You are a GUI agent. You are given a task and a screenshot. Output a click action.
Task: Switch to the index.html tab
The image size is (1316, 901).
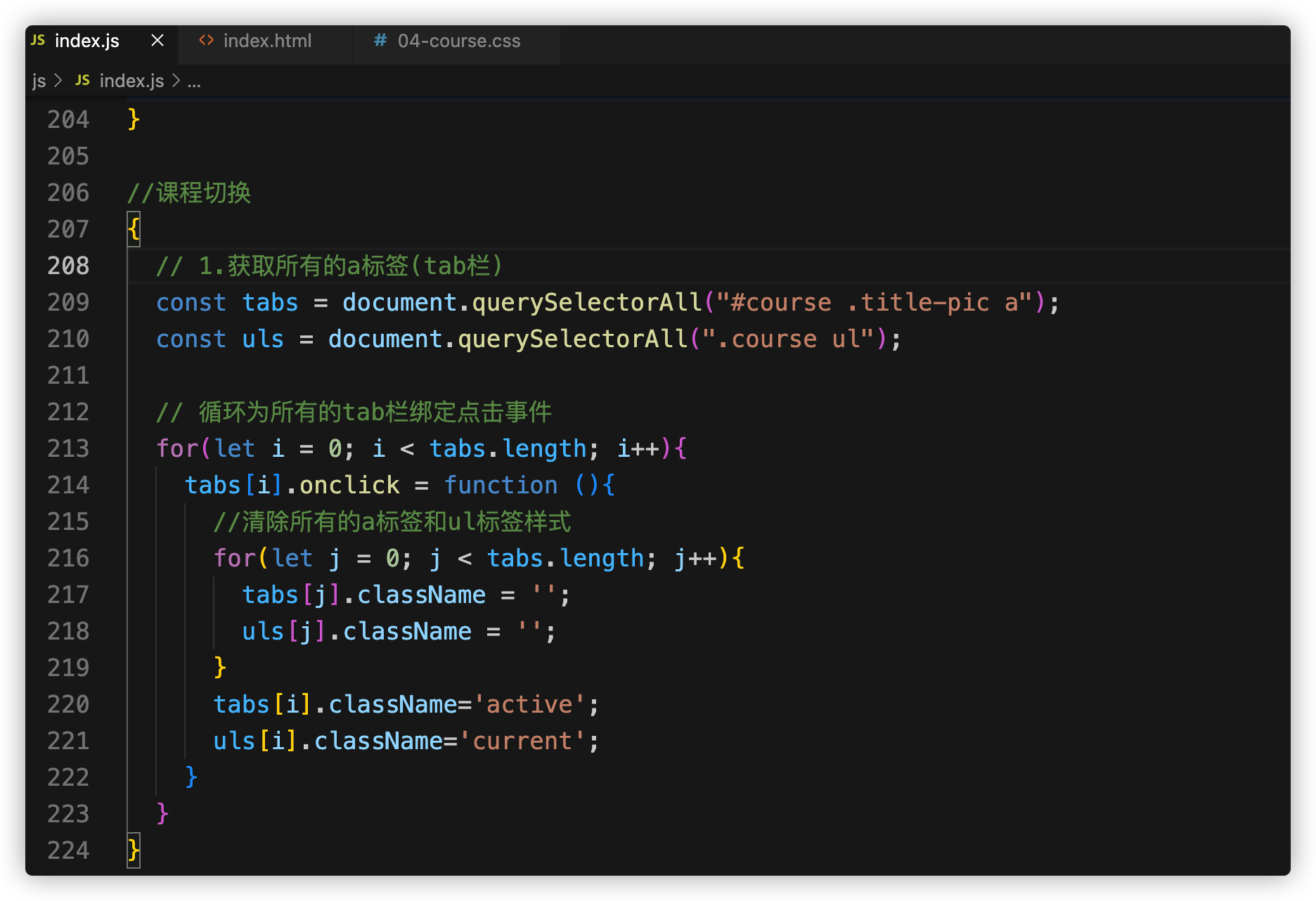point(266,41)
